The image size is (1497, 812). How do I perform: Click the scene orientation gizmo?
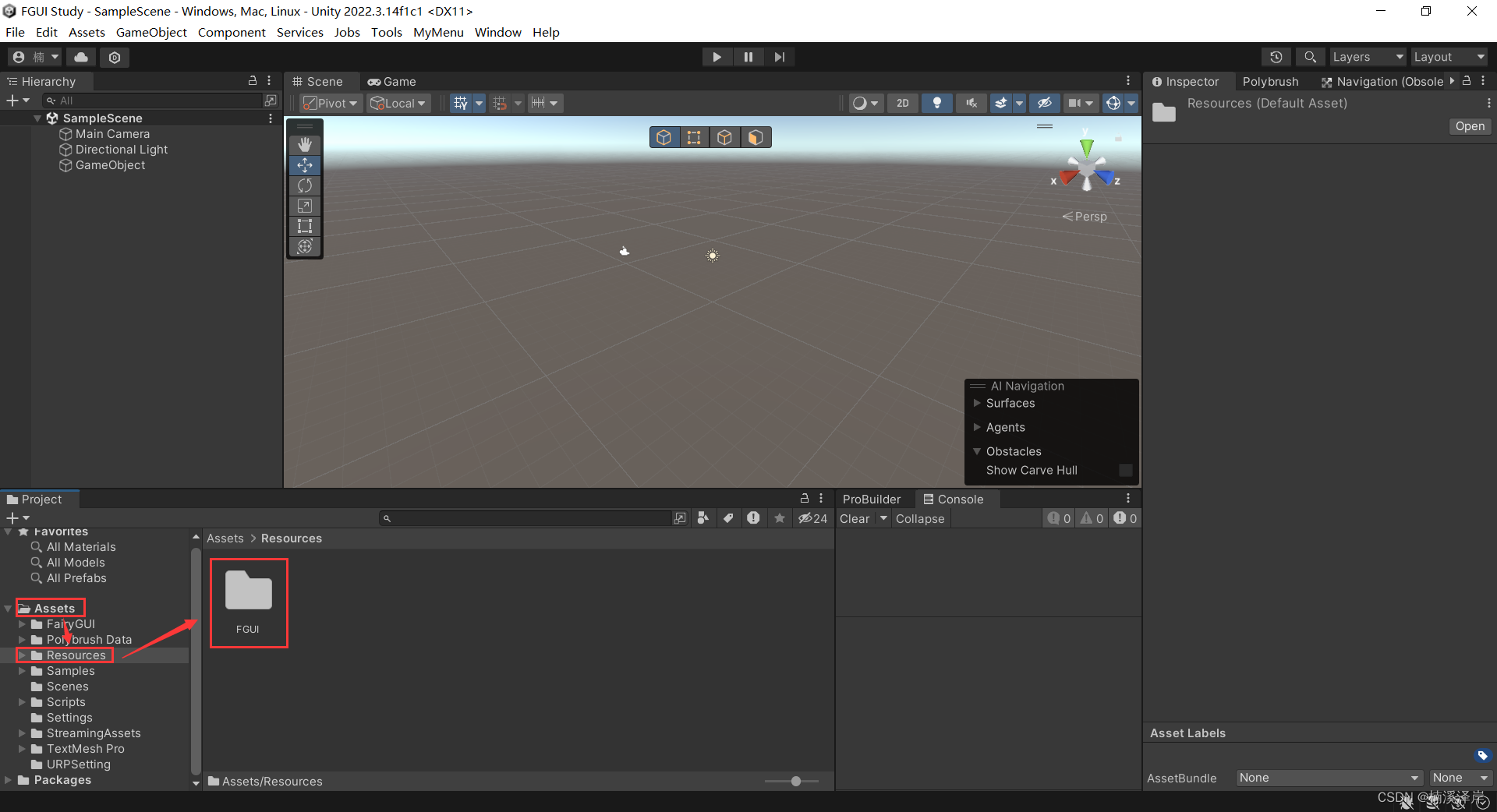[1087, 168]
